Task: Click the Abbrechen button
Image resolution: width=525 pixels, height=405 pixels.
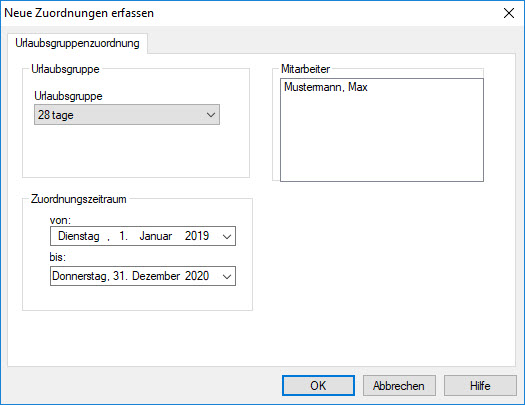Action: pyautogui.click(x=399, y=386)
